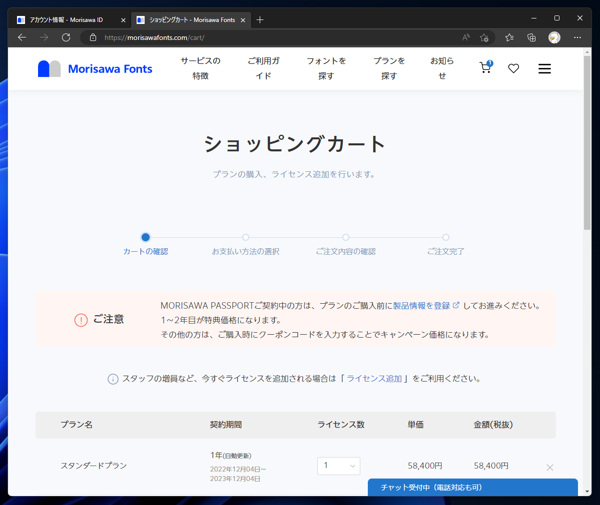600x505 pixels.
Task: Click the browser forward arrow
Action: click(x=44, y=37)
